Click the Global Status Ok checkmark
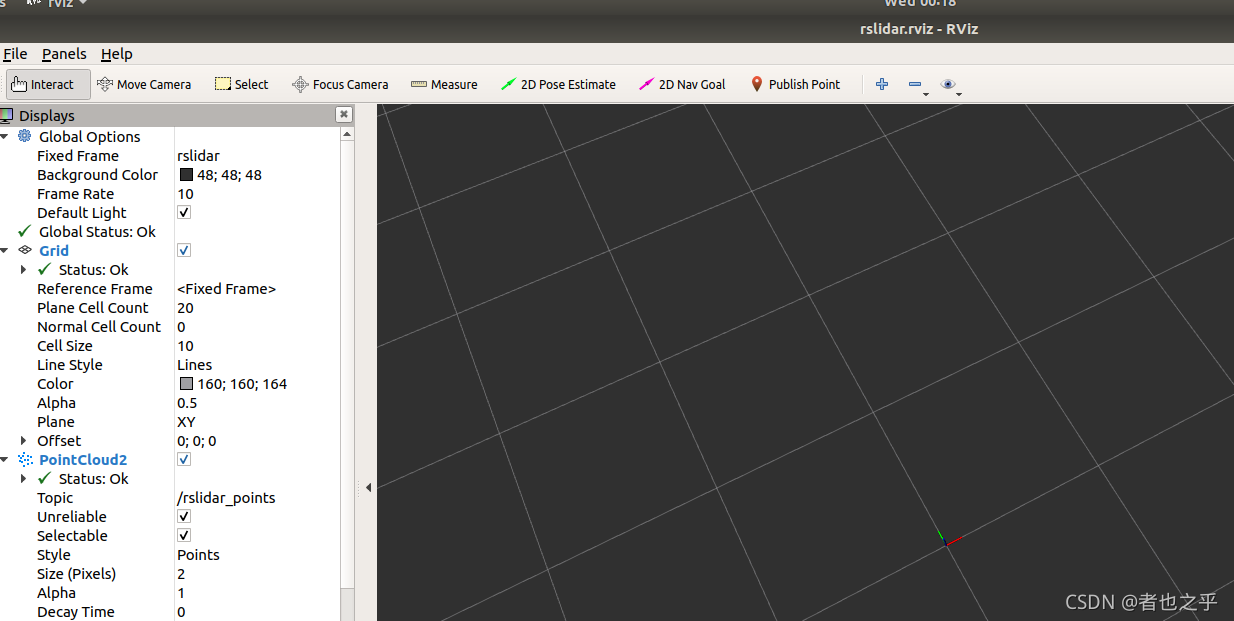Viewport: 1234px width, 621px height. pos(25,231)
